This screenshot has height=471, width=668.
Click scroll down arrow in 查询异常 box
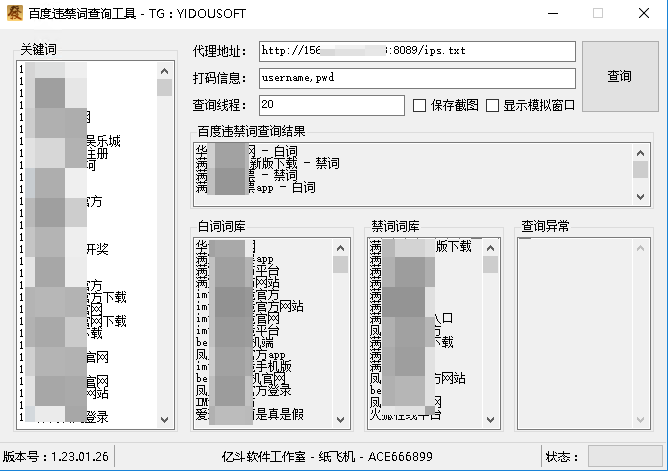coord(640,419)
